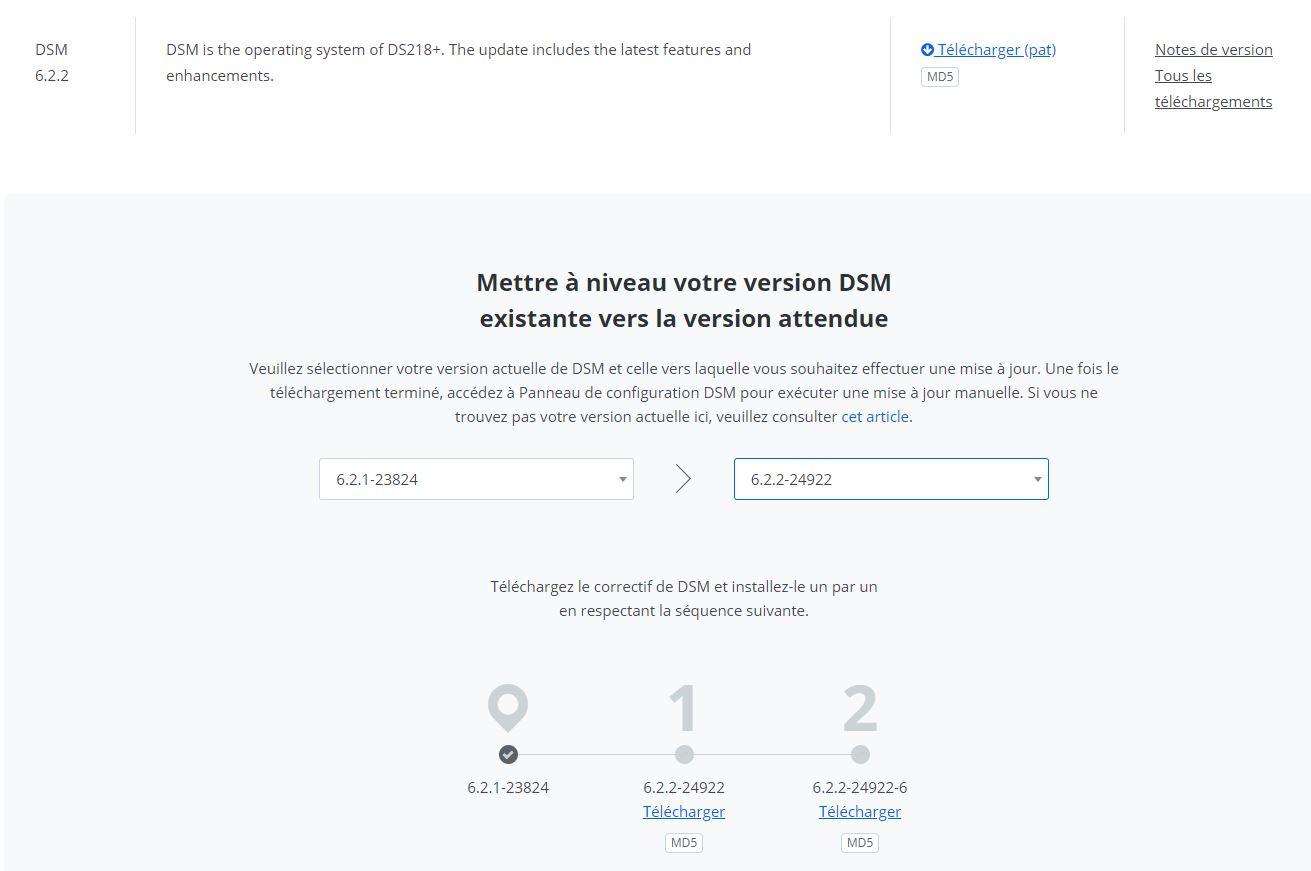Click the 'Téléchargez le correctif de DSM' instruction text

coord(684,598)
